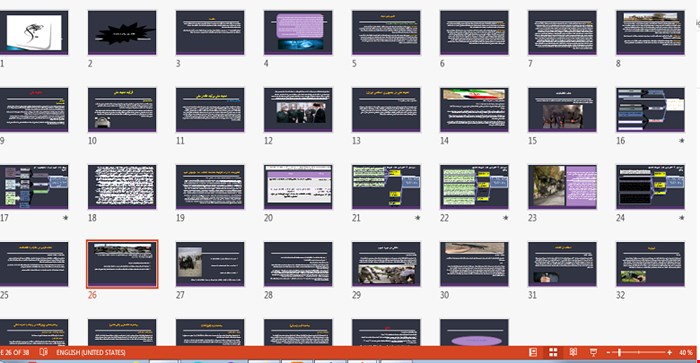The width and height of the screenshot is (700, 363).
Task: Open zoom dialog via 40% label
Action: point(686,352)
